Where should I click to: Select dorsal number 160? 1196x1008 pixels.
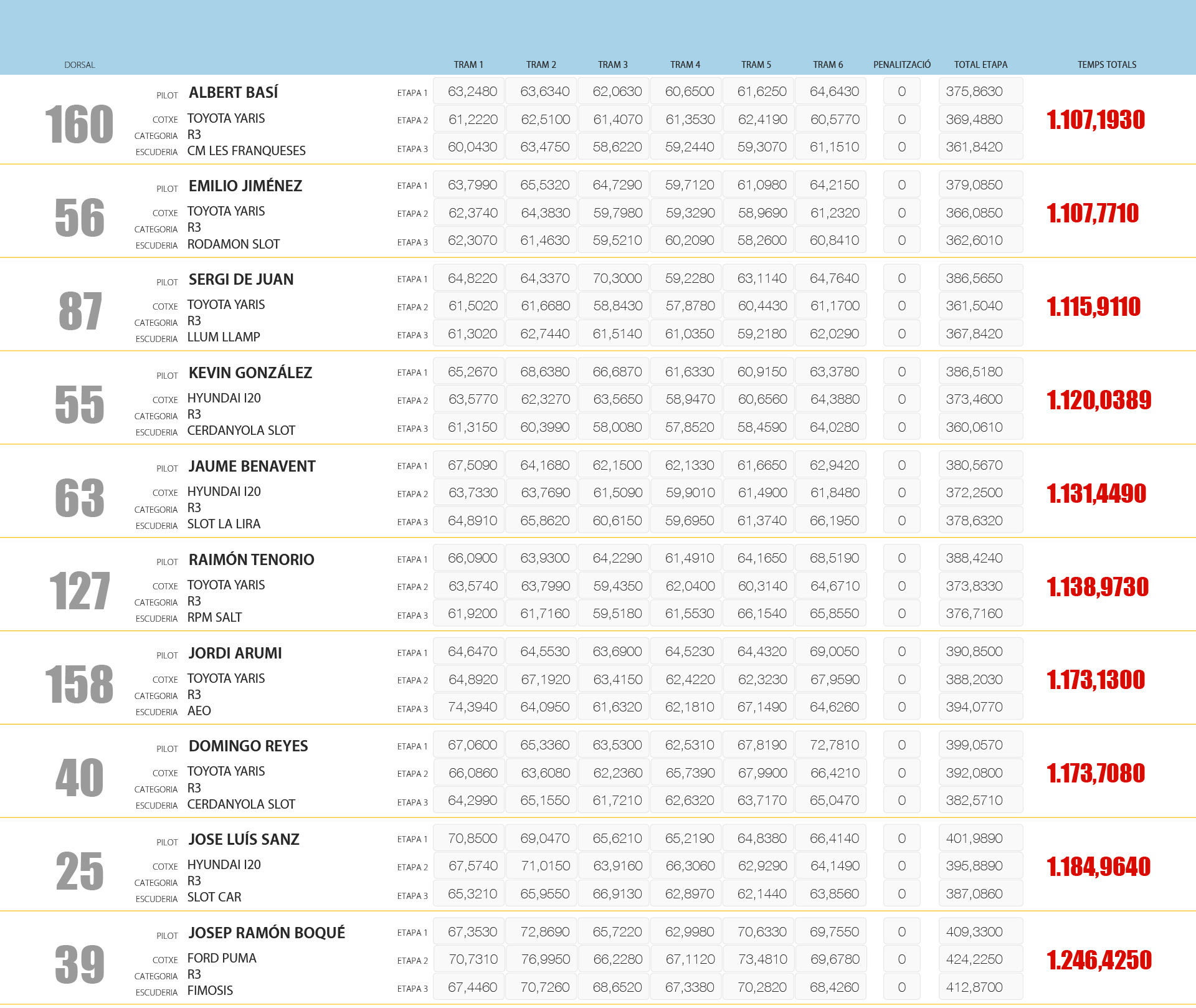click(x=79, y=125)
